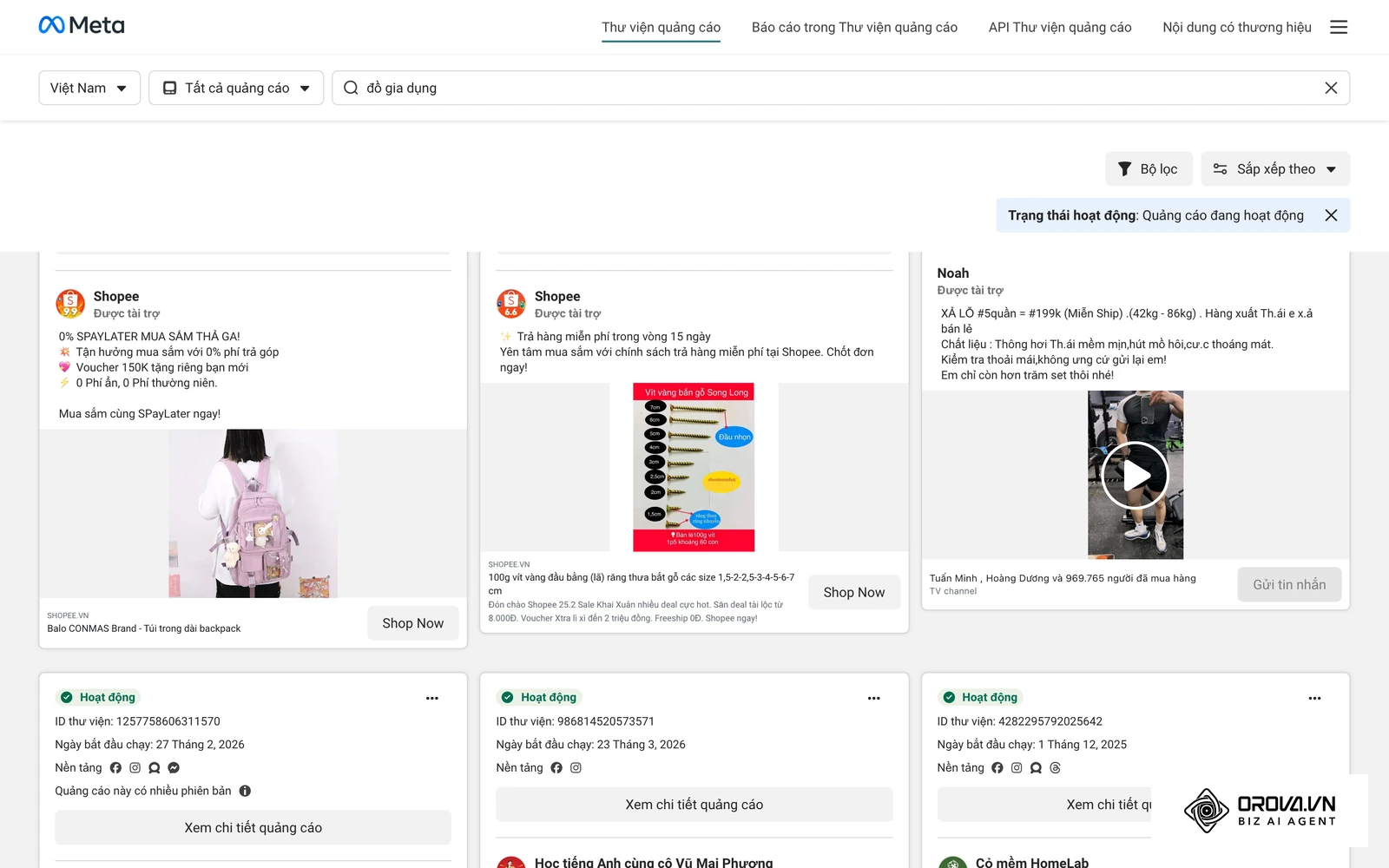1389x868 pixels.
Task: Open the Việt Nam country dropdown
Action: point(89,88)
